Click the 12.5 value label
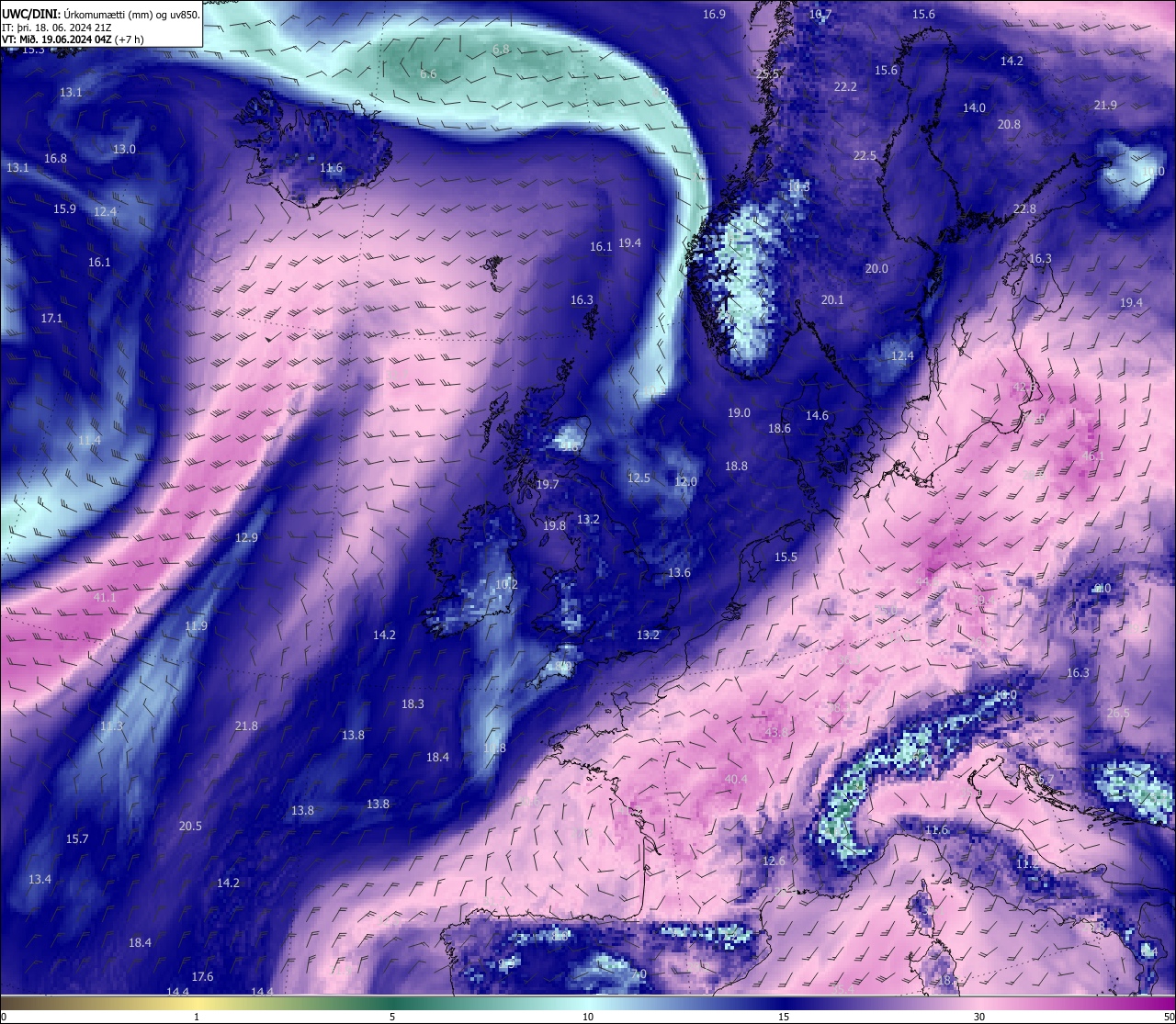Viewport: 1176px width, 1024px height. (639, 478)
